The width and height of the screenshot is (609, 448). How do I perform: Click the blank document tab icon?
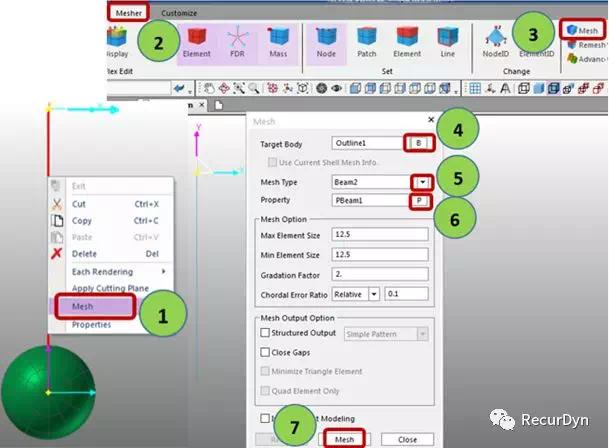click(x=219, y=105)
